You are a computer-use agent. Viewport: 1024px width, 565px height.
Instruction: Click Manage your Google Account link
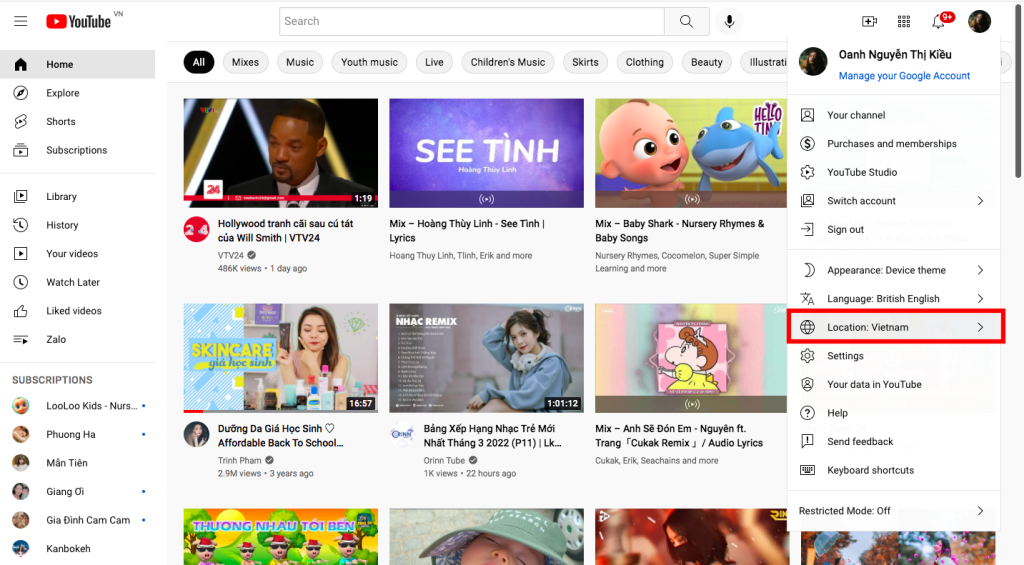click(904, 76)
